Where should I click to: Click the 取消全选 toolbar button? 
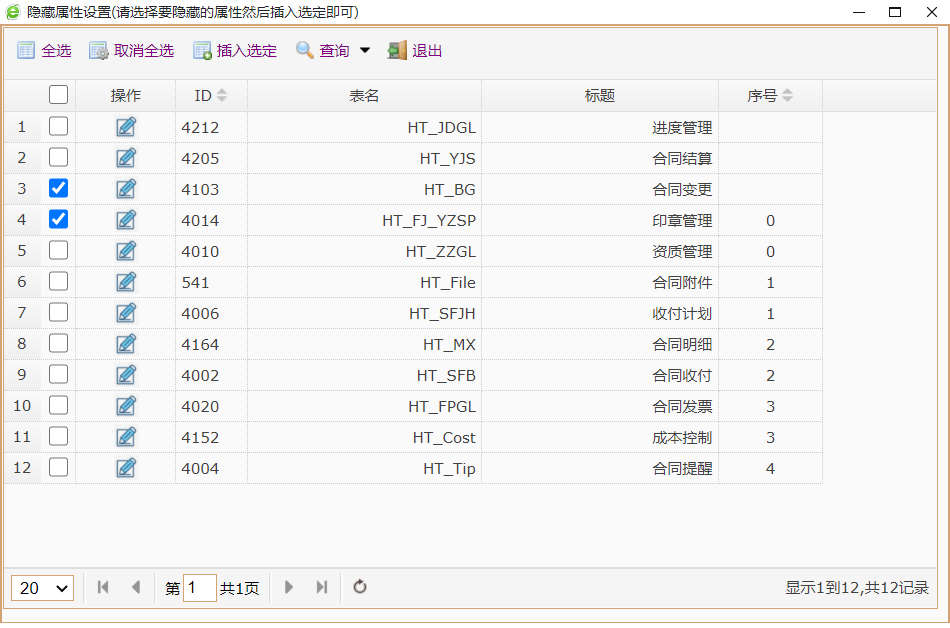point(131,51)
